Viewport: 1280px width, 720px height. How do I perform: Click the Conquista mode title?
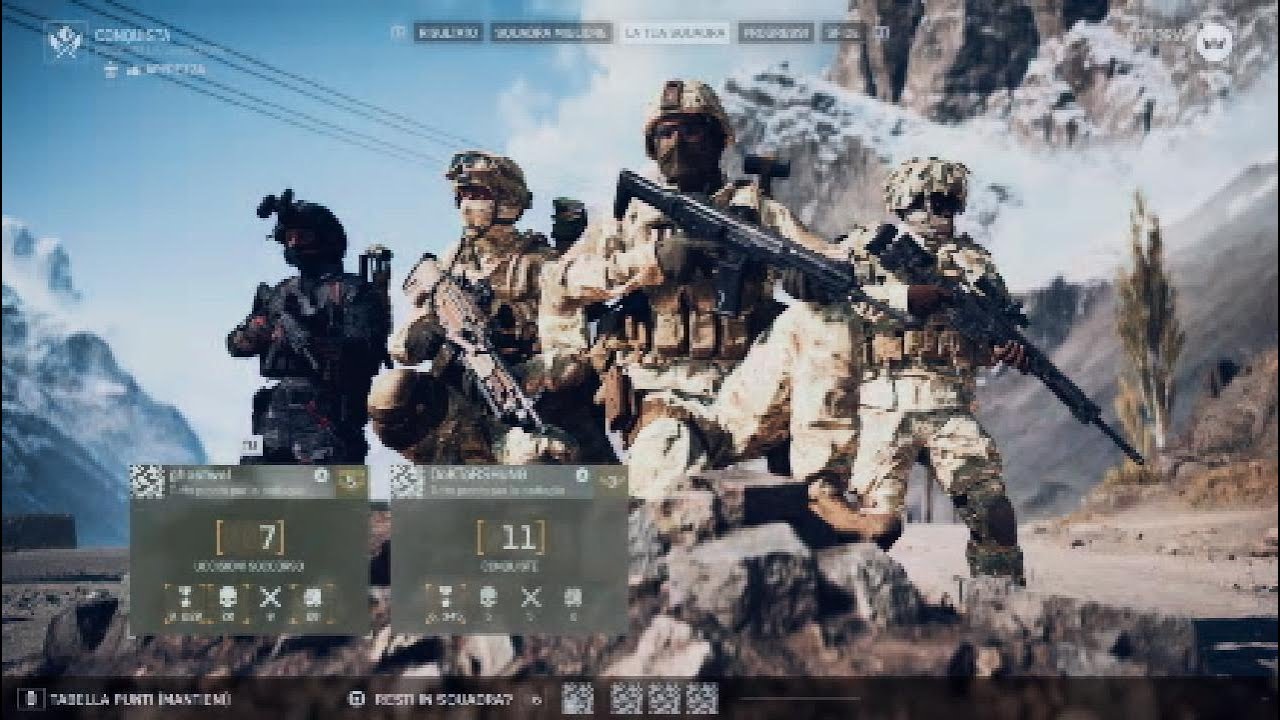pyautogui.click(x=132, y=35)
